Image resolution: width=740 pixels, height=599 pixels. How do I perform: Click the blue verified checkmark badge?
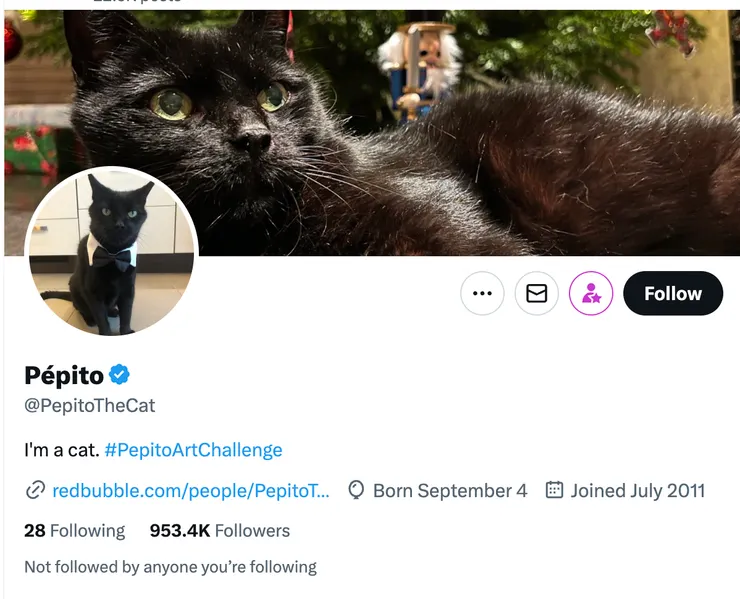pos(120,375)
